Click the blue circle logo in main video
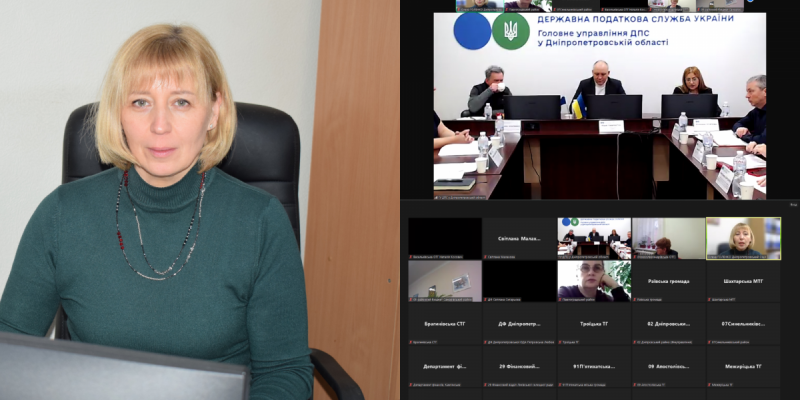Screen dimensions: 800x400 [472, 31]
